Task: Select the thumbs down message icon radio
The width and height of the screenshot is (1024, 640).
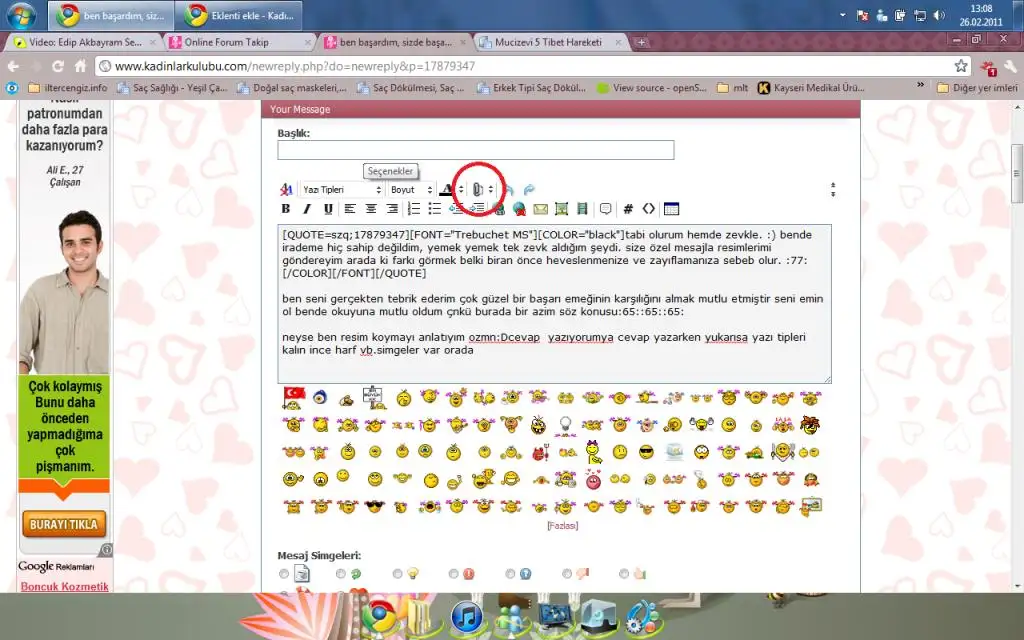Action: [567, 574]
